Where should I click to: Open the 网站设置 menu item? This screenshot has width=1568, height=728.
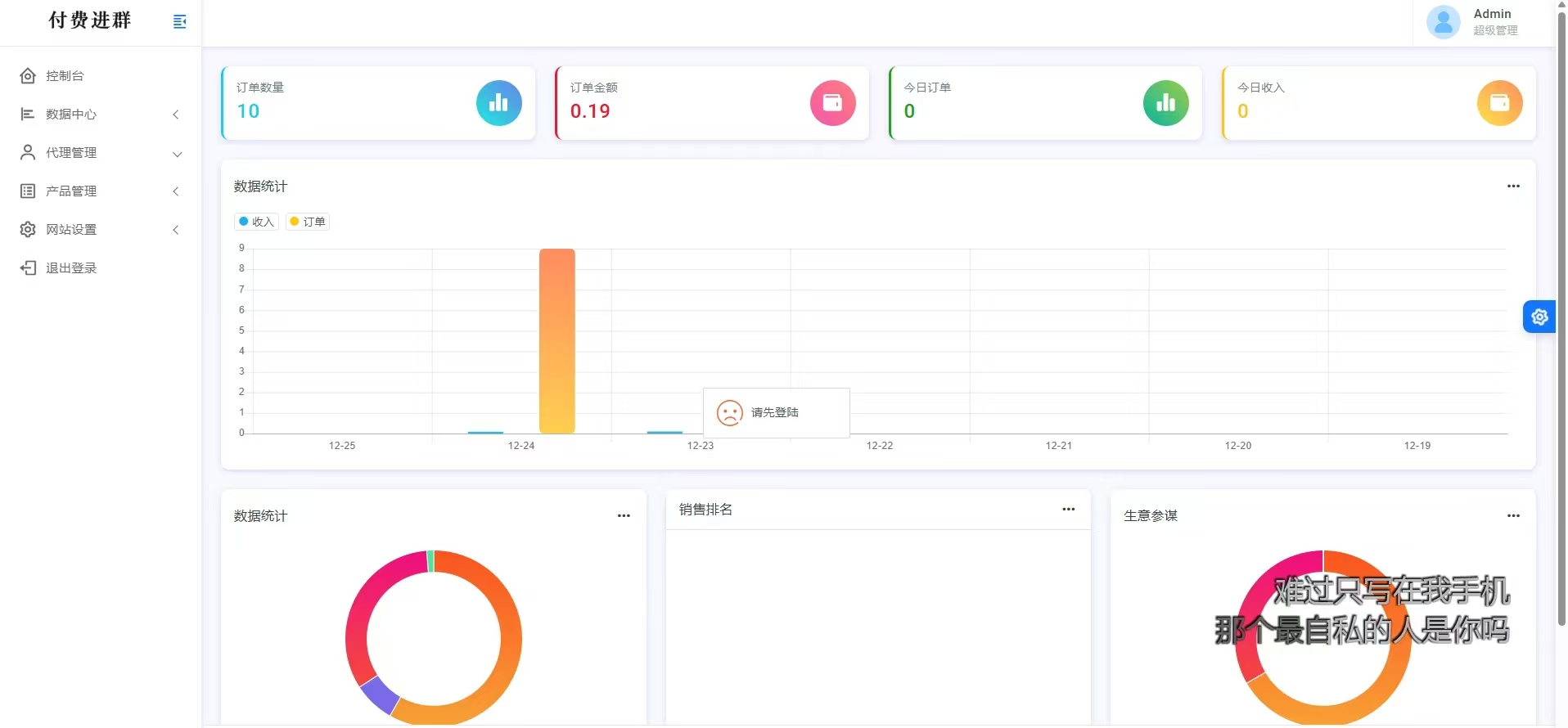coord(71,230)
